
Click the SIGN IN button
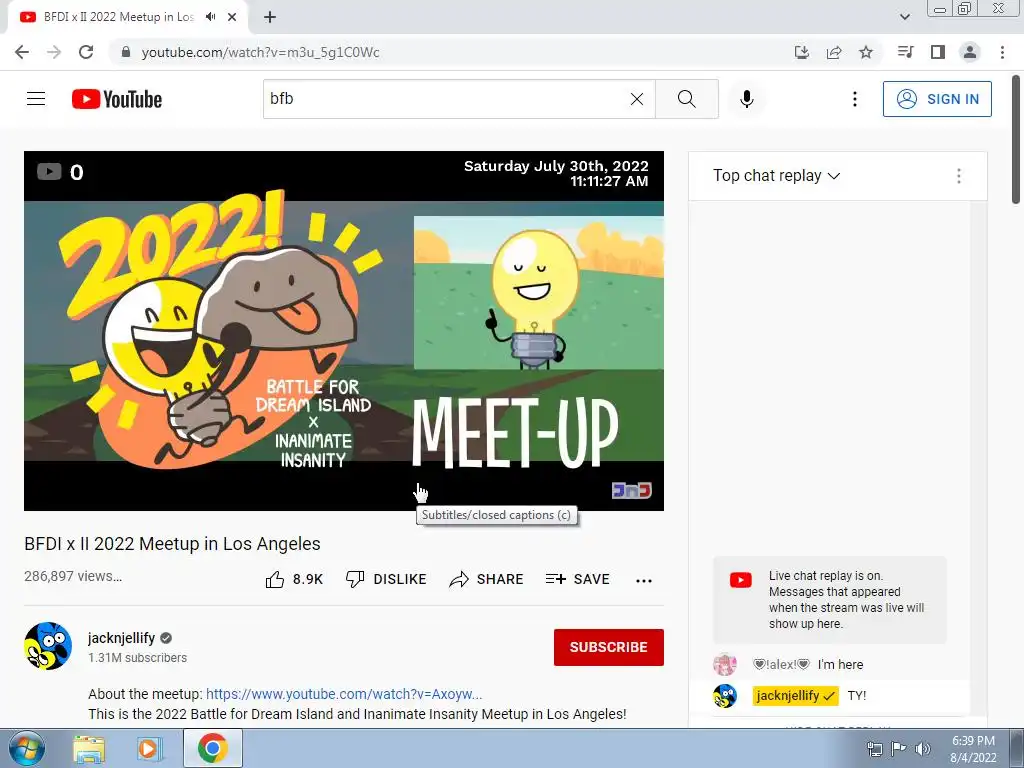pyautogui.click(x=937, y=99)
